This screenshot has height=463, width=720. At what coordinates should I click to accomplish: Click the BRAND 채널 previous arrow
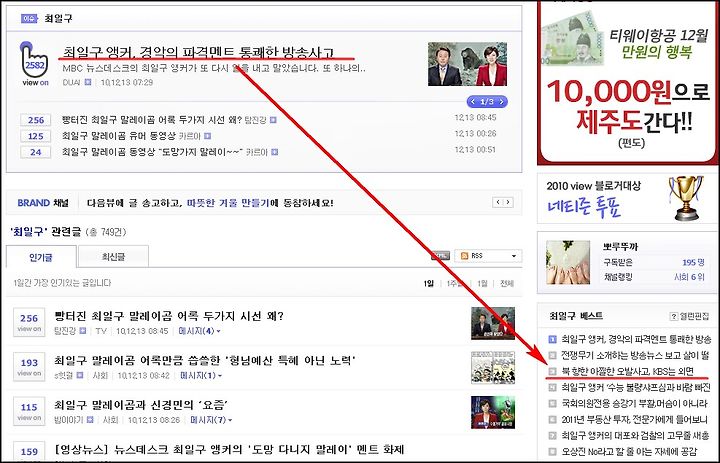(498, 202)
